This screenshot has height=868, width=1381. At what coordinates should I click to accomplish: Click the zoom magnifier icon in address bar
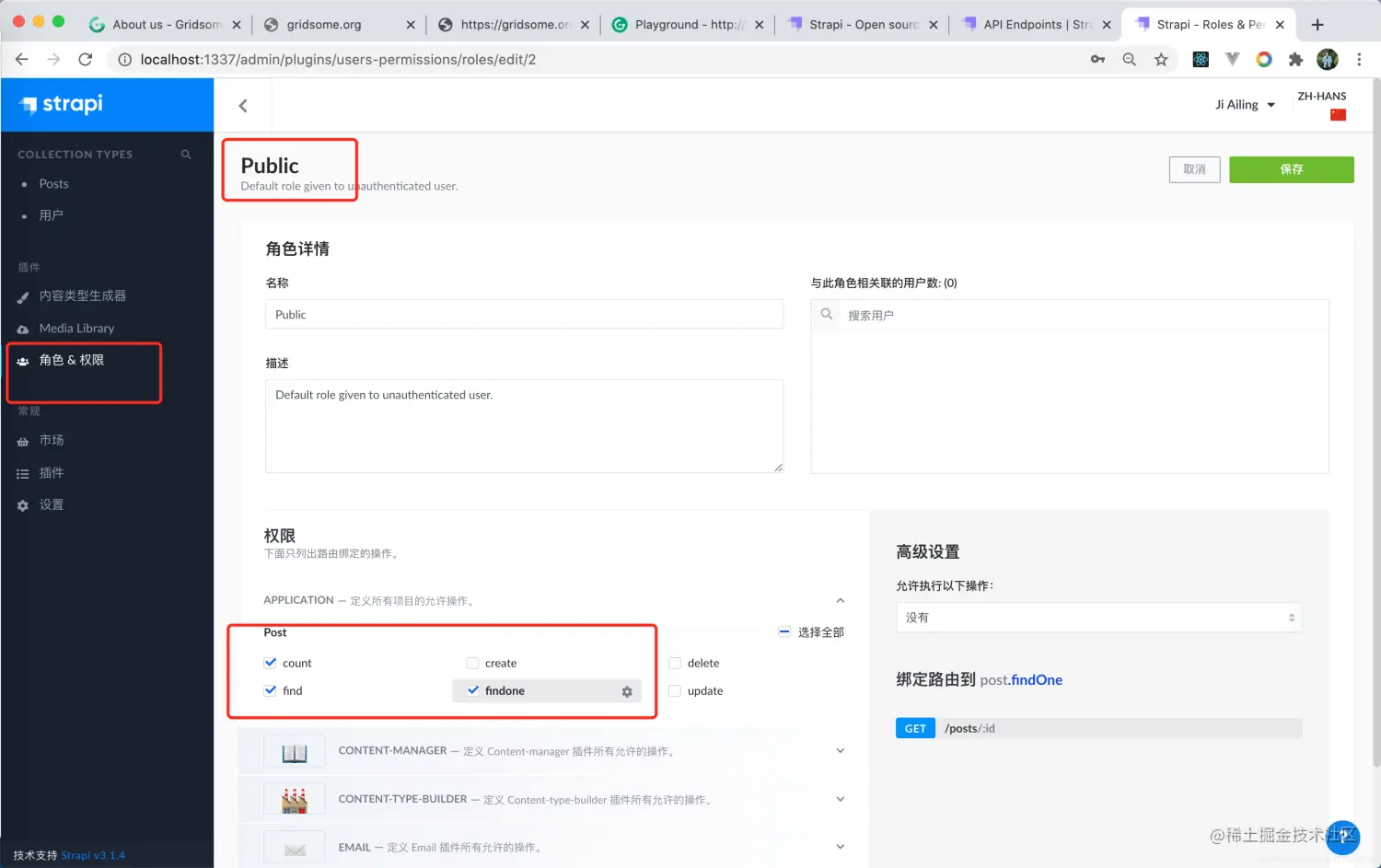pos(1130,60)
